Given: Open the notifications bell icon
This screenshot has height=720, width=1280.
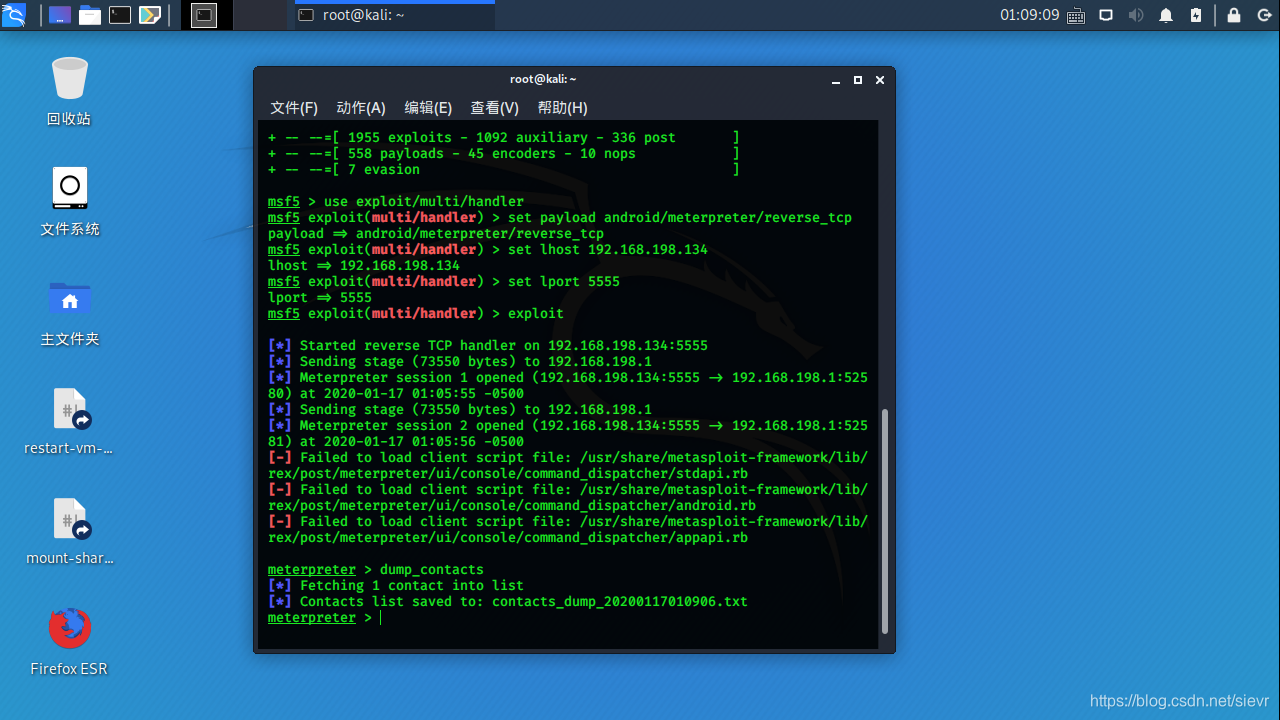Looking at the screenshot, I should [1166, 15].
